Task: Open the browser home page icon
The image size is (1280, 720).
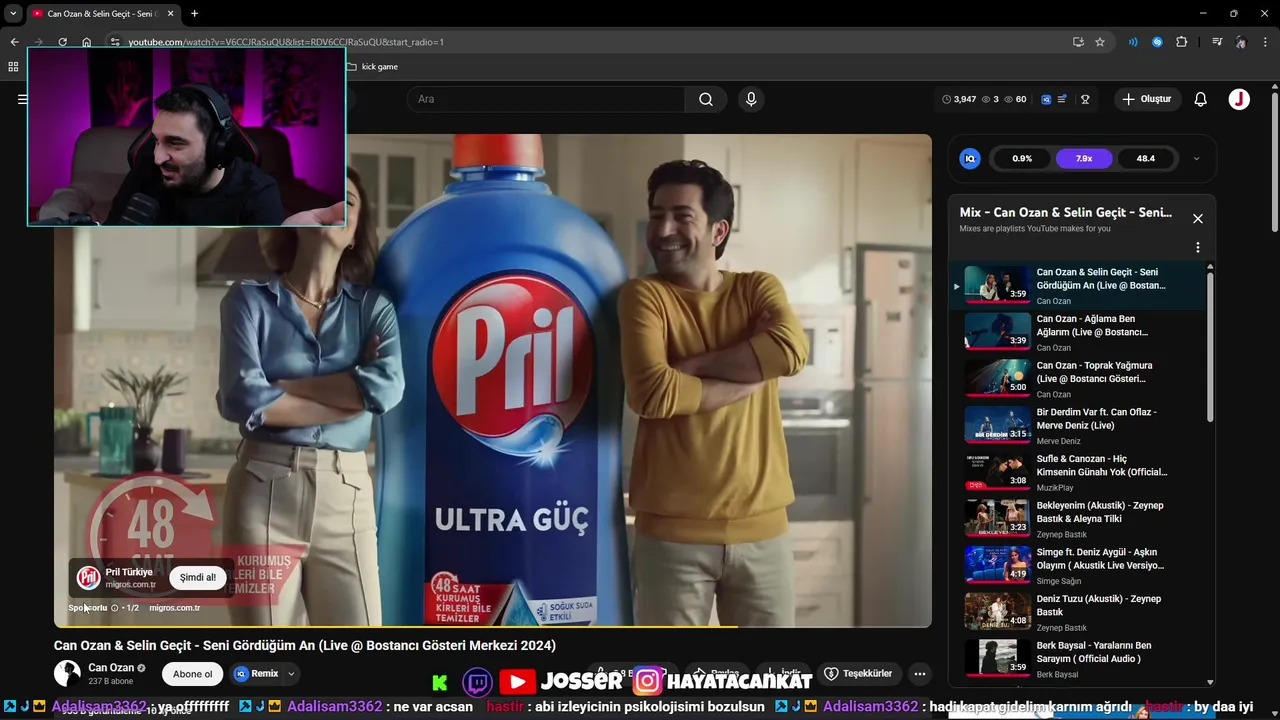Action: [87, 42]
